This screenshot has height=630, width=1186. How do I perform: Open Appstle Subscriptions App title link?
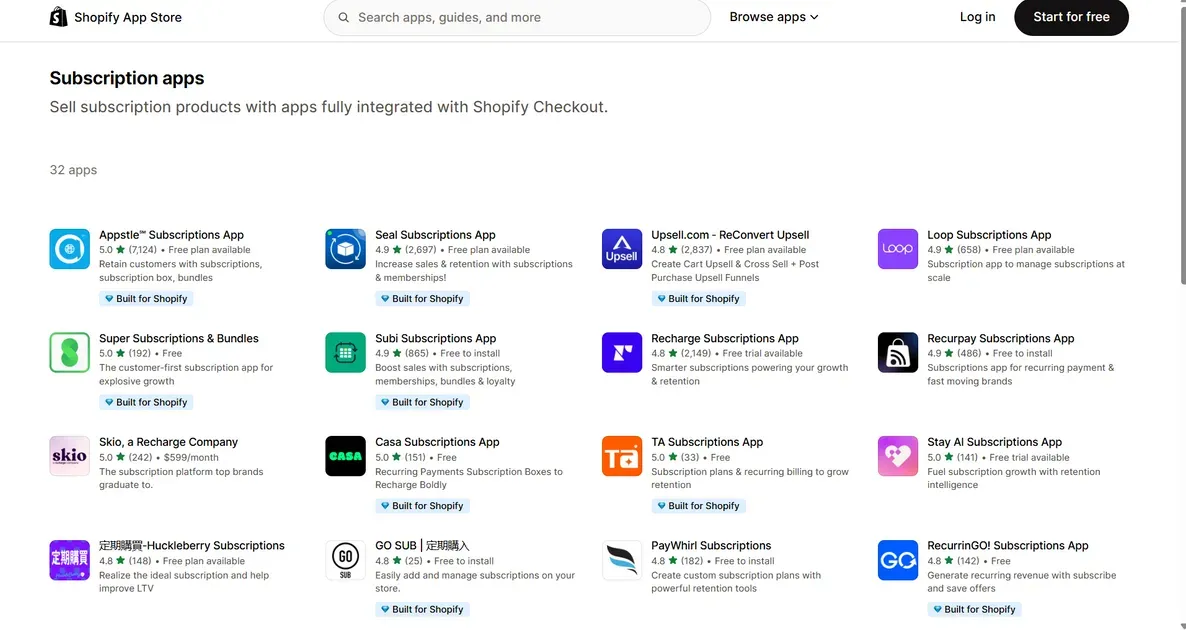[x=172, y=235]
